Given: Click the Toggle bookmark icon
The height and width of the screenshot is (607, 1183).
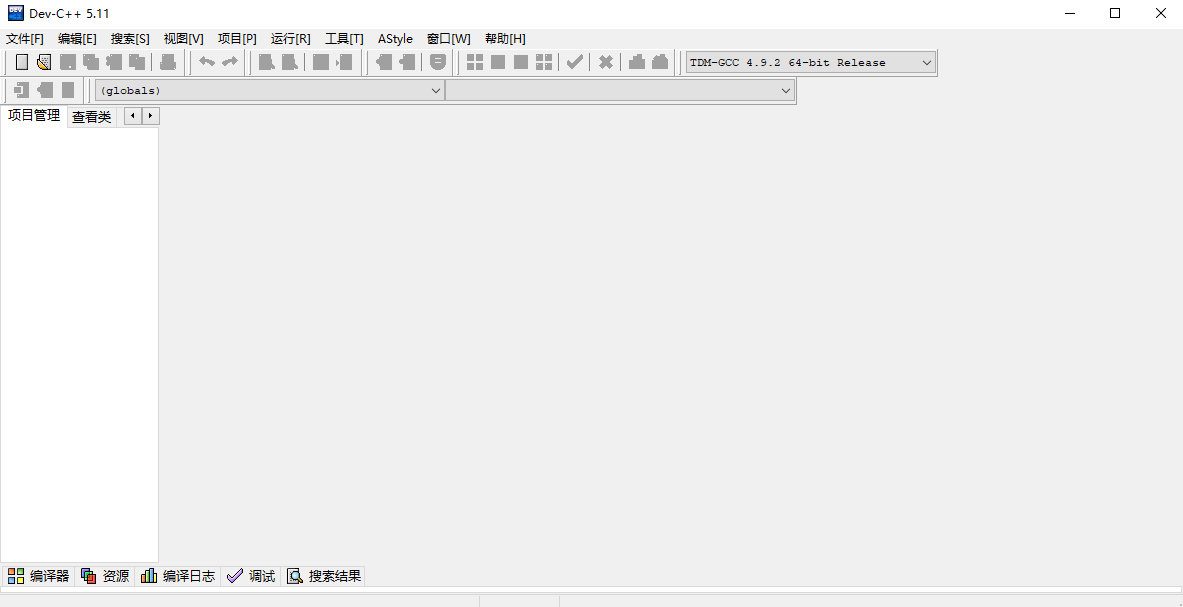Looking at the screenshot, I should [45, 90].
